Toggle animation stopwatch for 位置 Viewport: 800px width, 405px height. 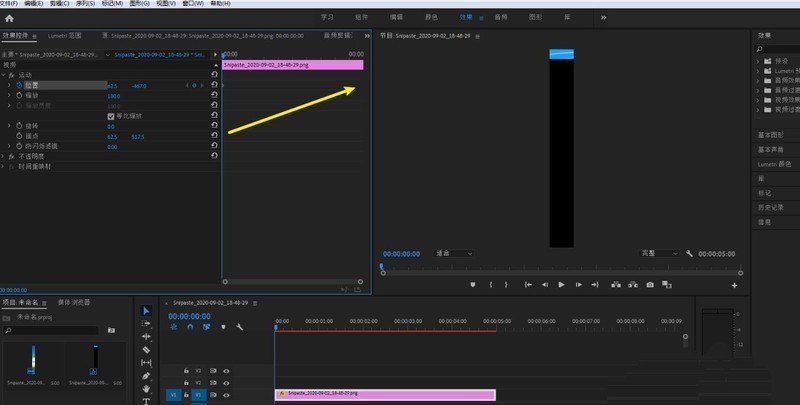[x=18, y=86]
